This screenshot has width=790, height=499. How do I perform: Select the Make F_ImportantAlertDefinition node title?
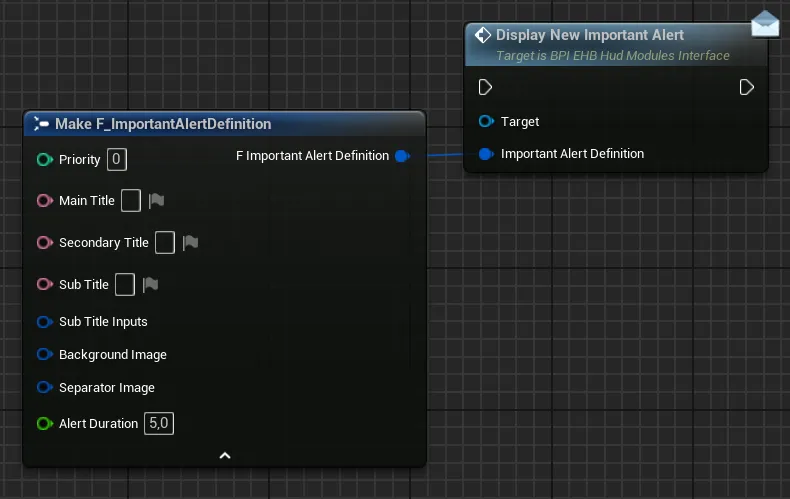[163, 124]
